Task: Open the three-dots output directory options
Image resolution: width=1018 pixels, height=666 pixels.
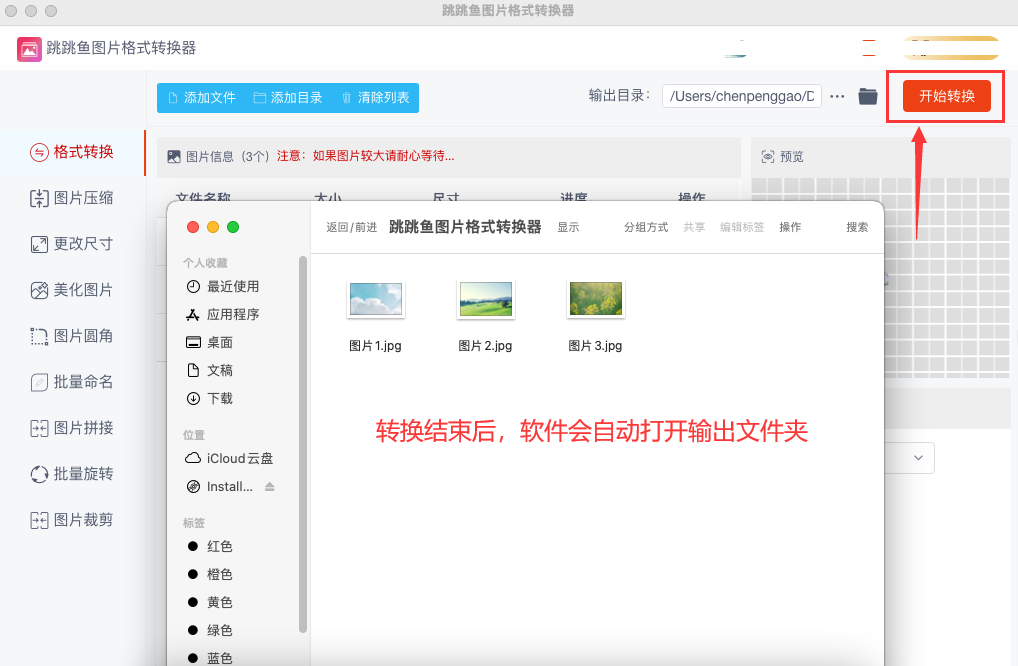Action: pos(837,96)
